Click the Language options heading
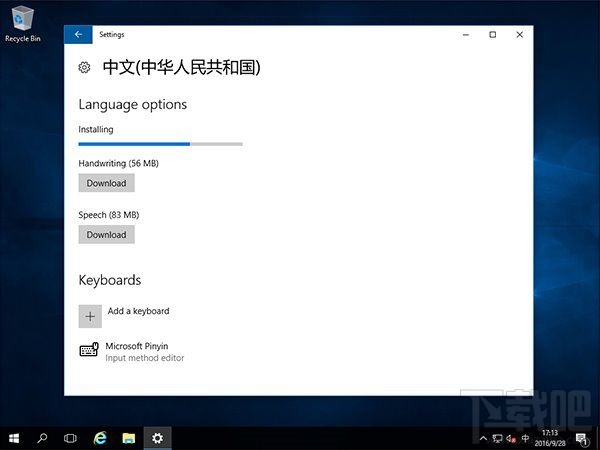 133,105
